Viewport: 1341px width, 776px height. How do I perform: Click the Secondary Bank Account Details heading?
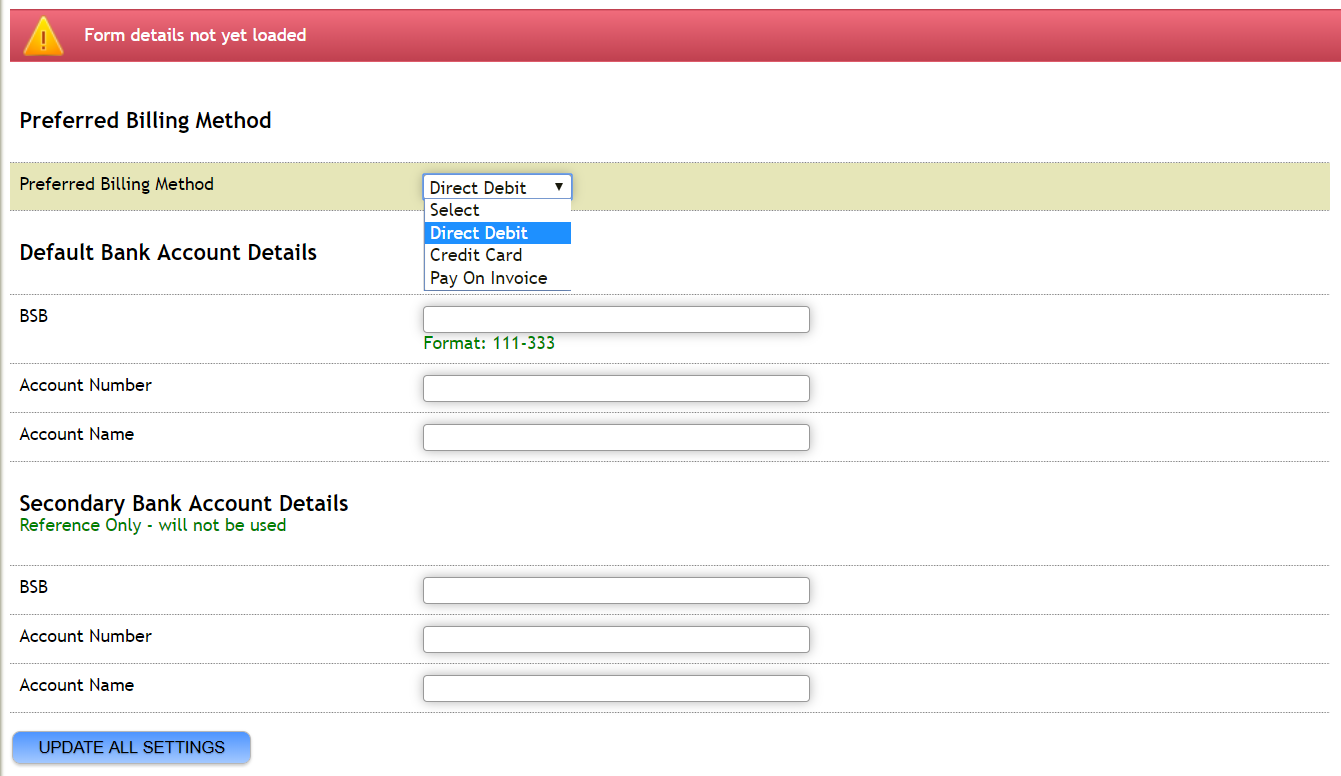[184, 503]
